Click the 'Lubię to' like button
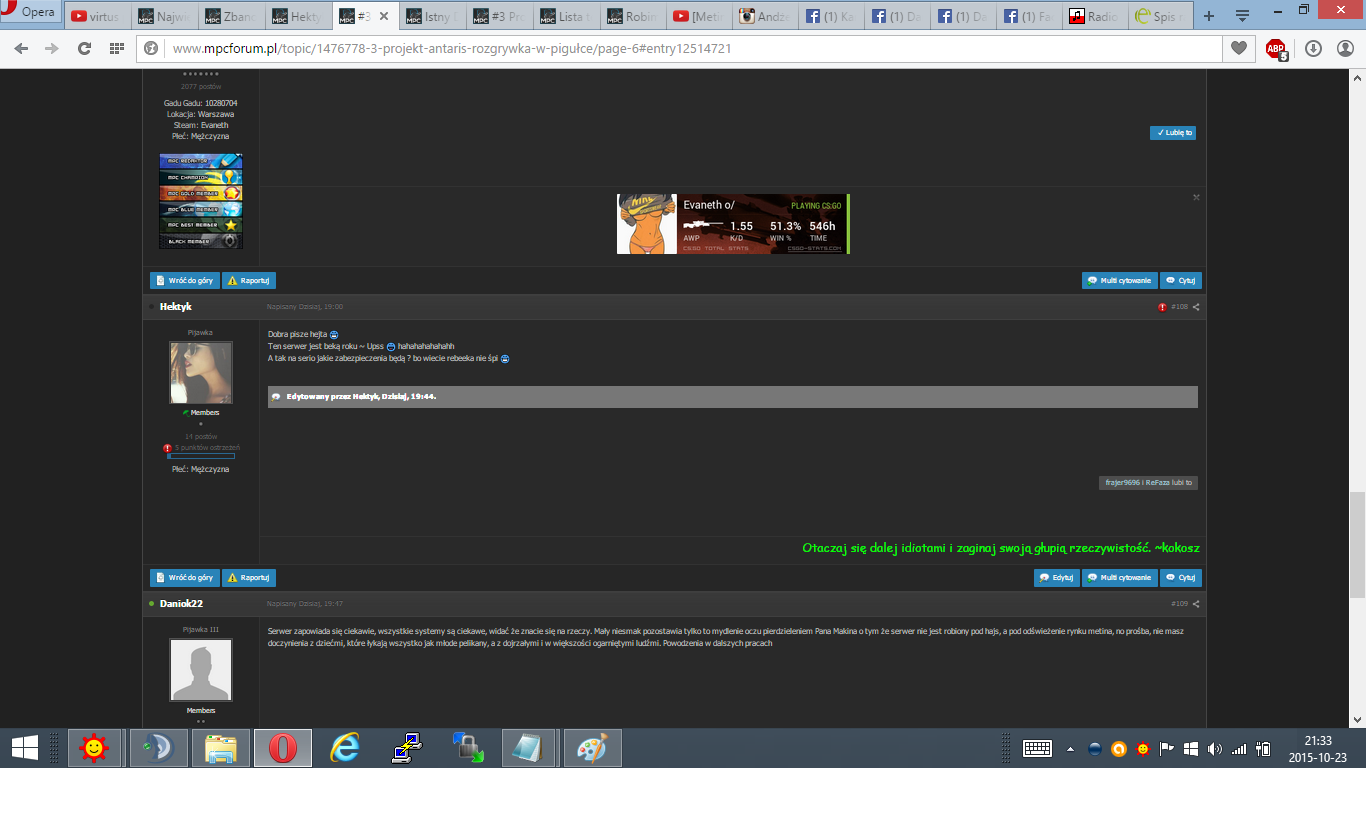 [1173, 132]
